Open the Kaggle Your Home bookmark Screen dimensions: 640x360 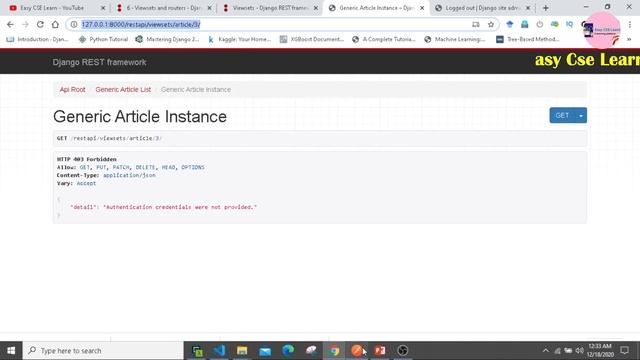pos(240,39)
